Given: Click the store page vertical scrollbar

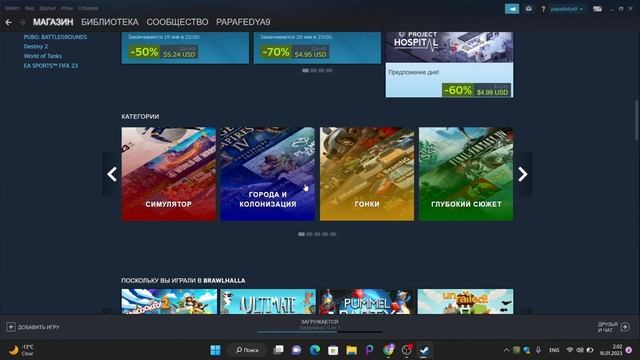Looking at the screenshot, I should coord(636,121).
